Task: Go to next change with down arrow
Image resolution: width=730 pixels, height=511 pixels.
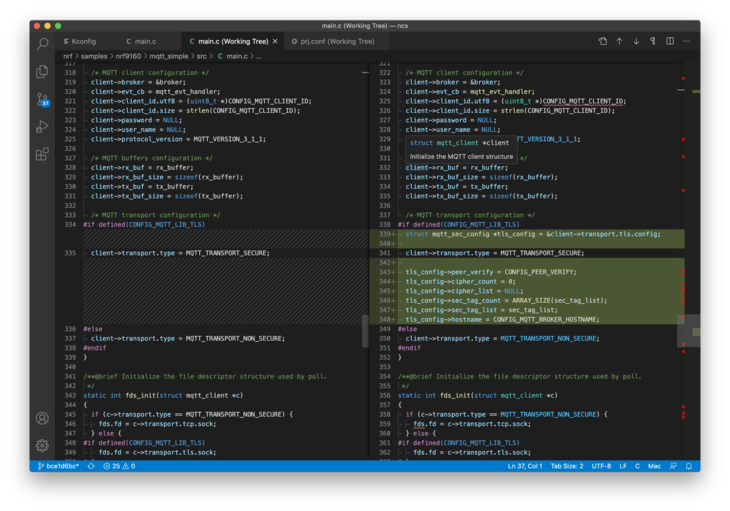Action: click(636, 41)
